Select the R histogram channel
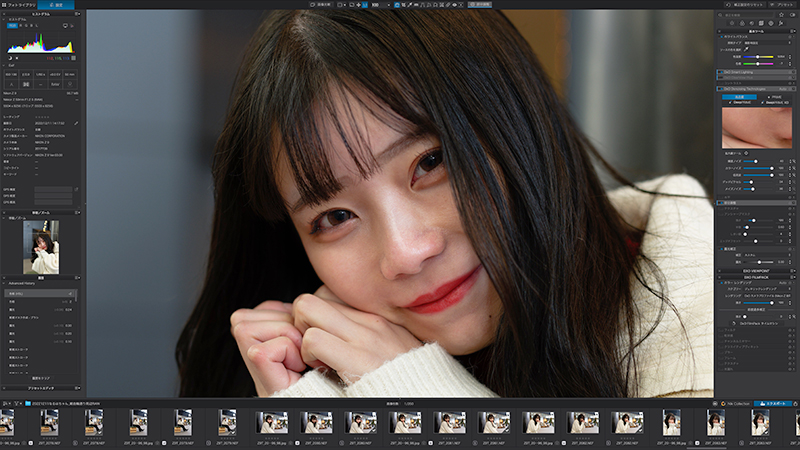This screenshot has width=800, height=450. click(20, 26)
